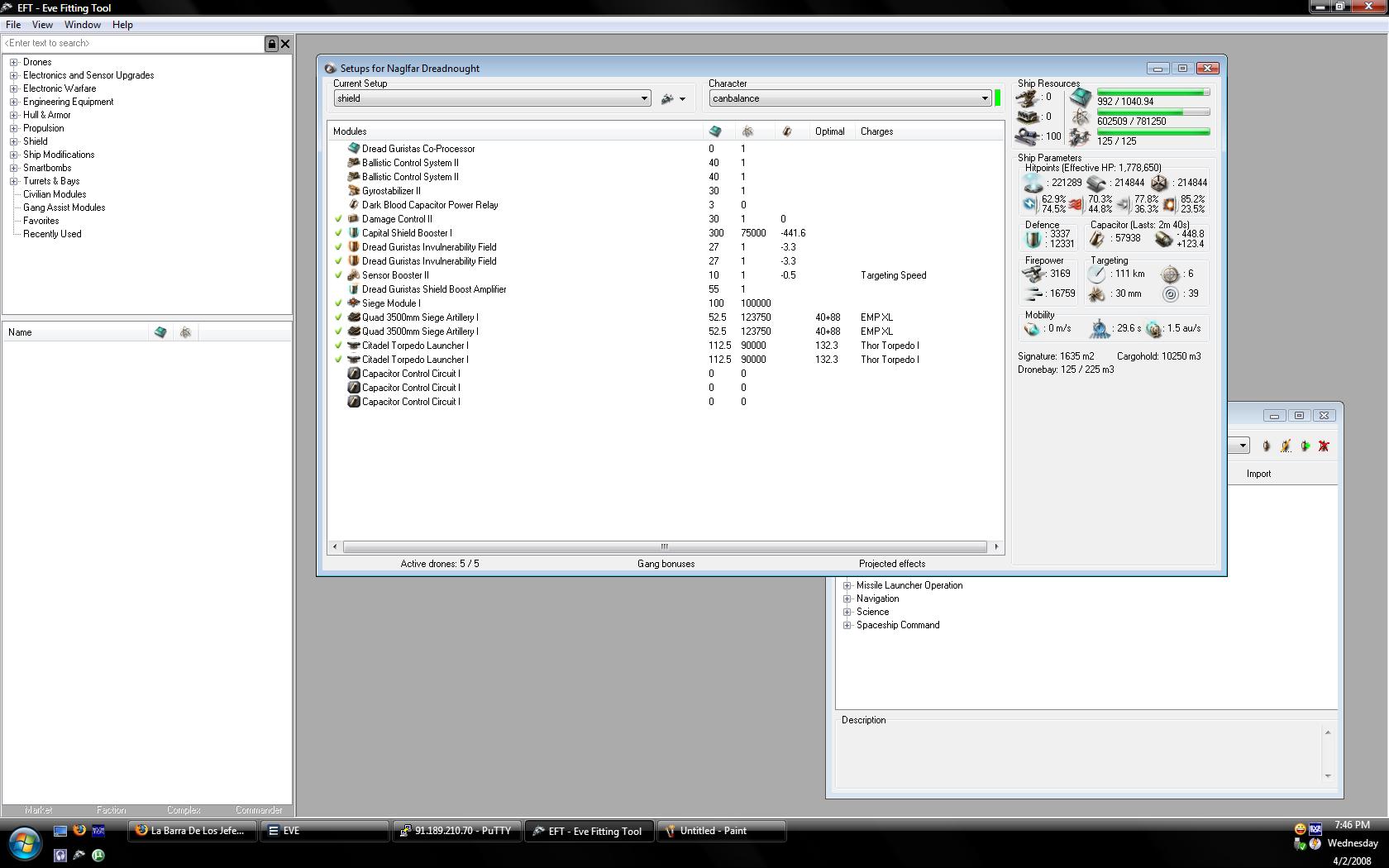
Task: Click the red X delete character icon
Action: [x=1324, y=446]
